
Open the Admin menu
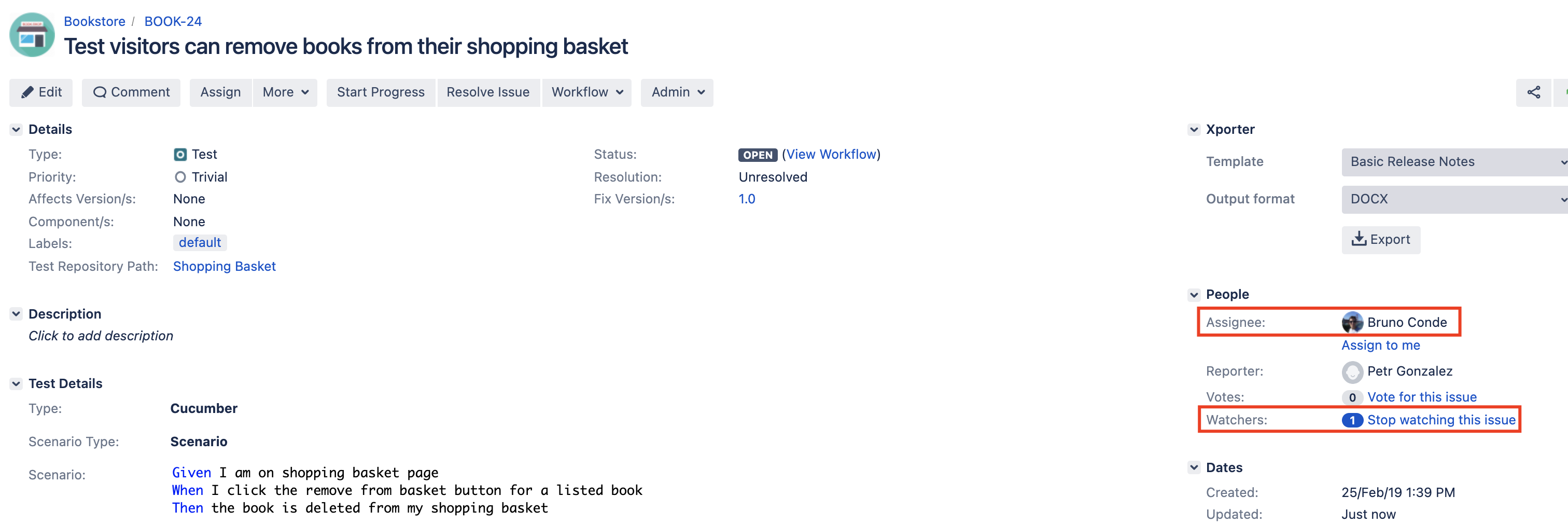coord(677,93)
